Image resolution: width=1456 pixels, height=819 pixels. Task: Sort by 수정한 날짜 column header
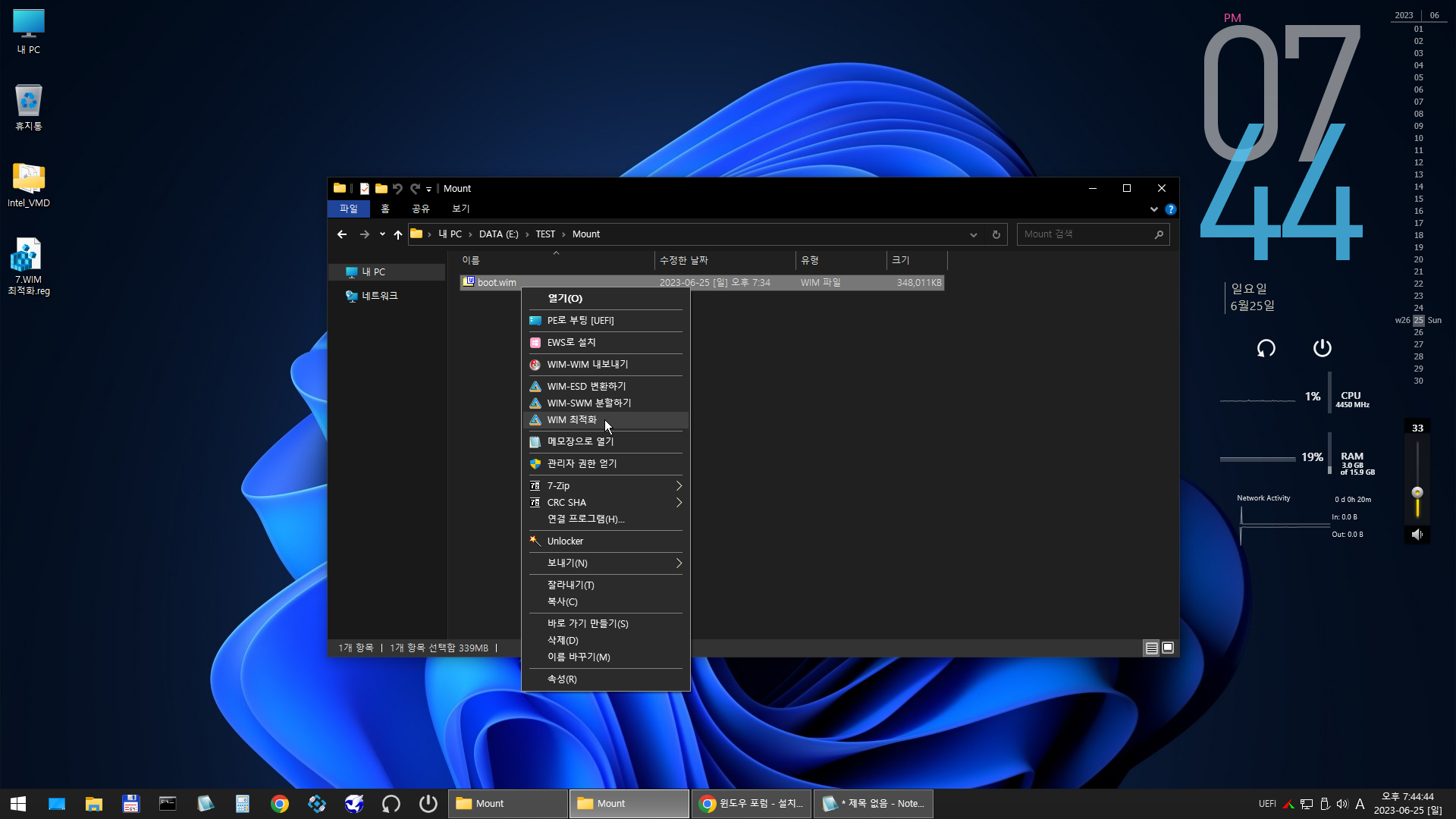coord(725,260)
